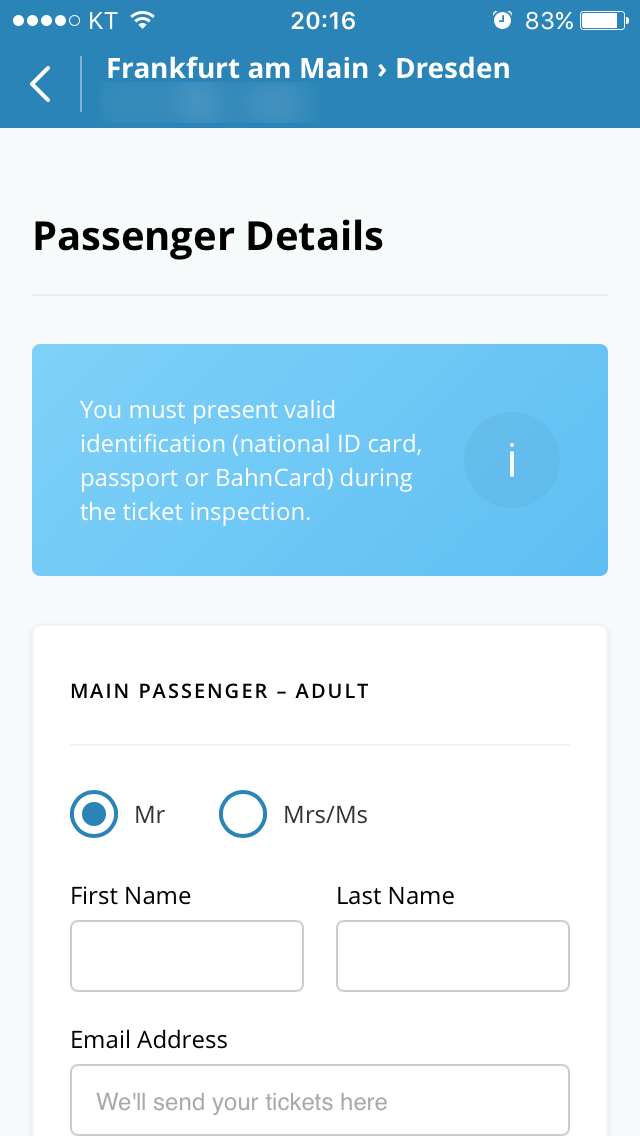Viewport: 640px width, 1136px height.
Task: Tap the Wi-Fi icon in the status bar
Action: [143, 20]
